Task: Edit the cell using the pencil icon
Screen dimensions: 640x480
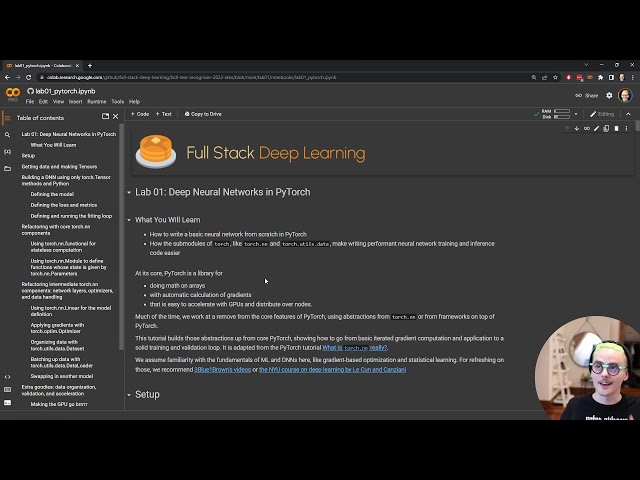Action: tap(596, 129)
